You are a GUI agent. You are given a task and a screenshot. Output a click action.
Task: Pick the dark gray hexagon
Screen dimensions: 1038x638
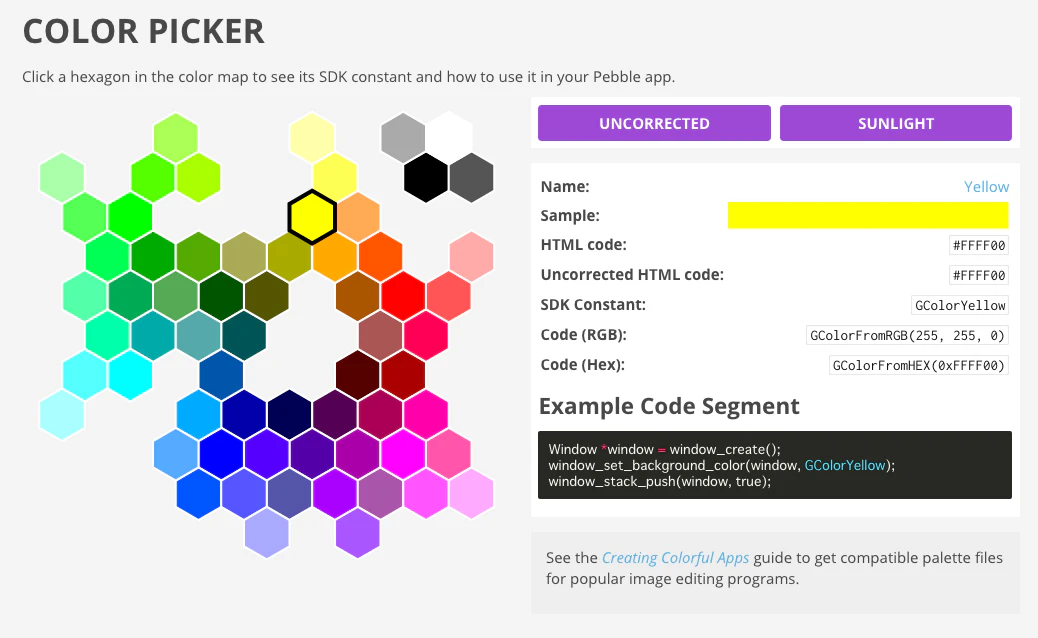click(471, 177)
